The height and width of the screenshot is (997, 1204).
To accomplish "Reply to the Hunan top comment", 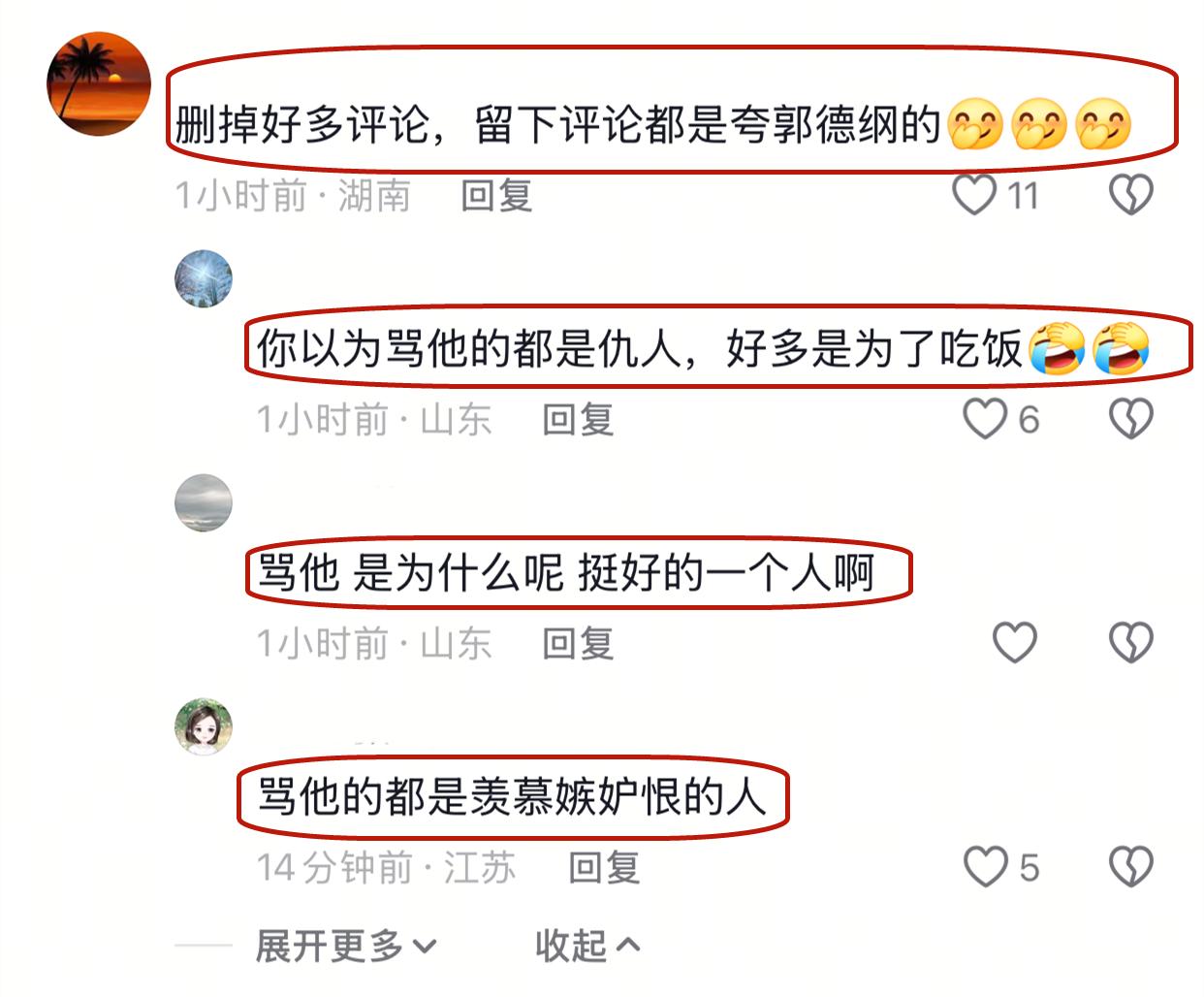I will [x=496, y=196].
